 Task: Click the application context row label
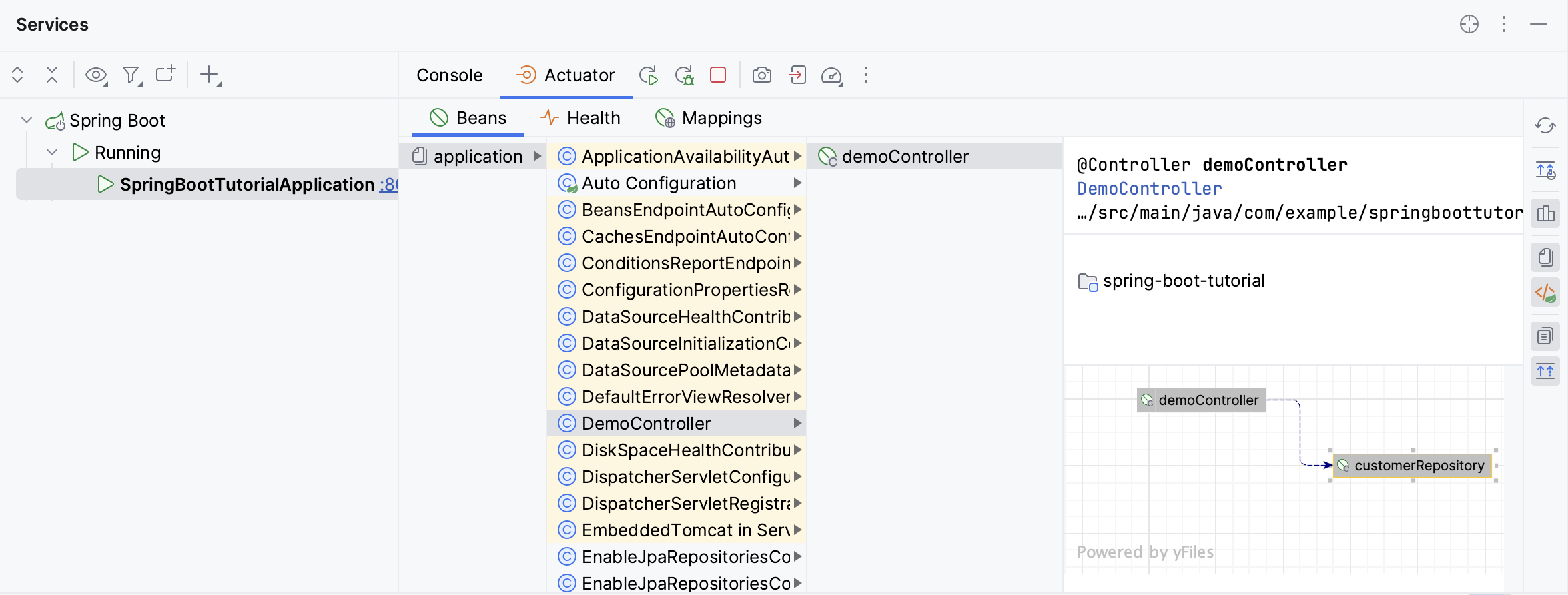coord(478,156)
